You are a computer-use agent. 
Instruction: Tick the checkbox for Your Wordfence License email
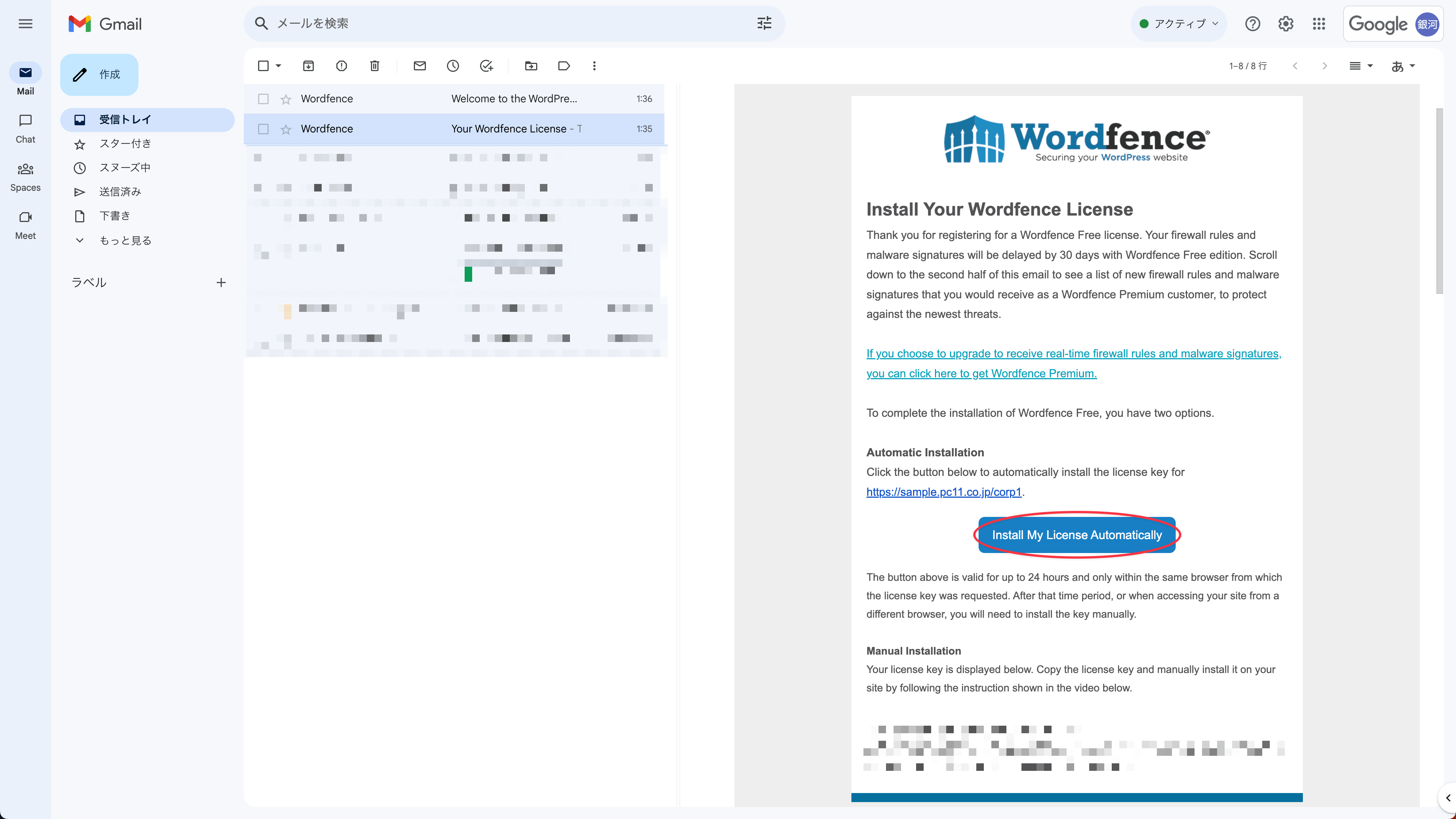pyautogui.click(x=263, y=129)
